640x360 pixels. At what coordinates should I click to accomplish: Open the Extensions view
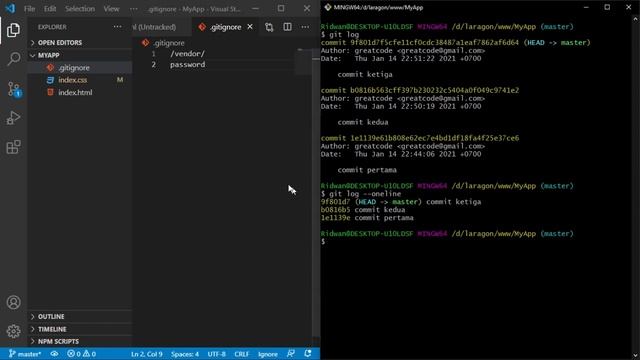click(x=13, y=147)
